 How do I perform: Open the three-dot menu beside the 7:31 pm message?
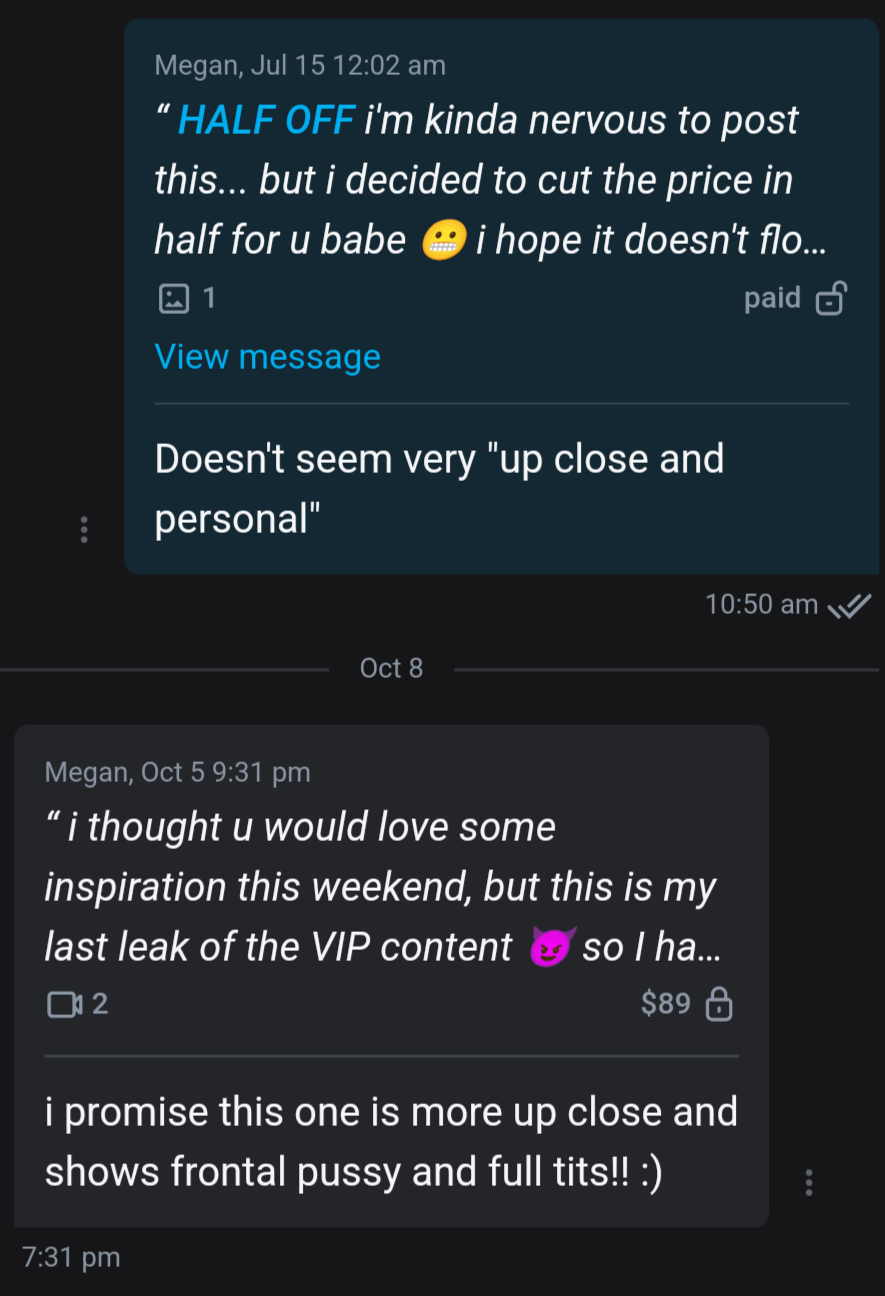point(809,1183)
